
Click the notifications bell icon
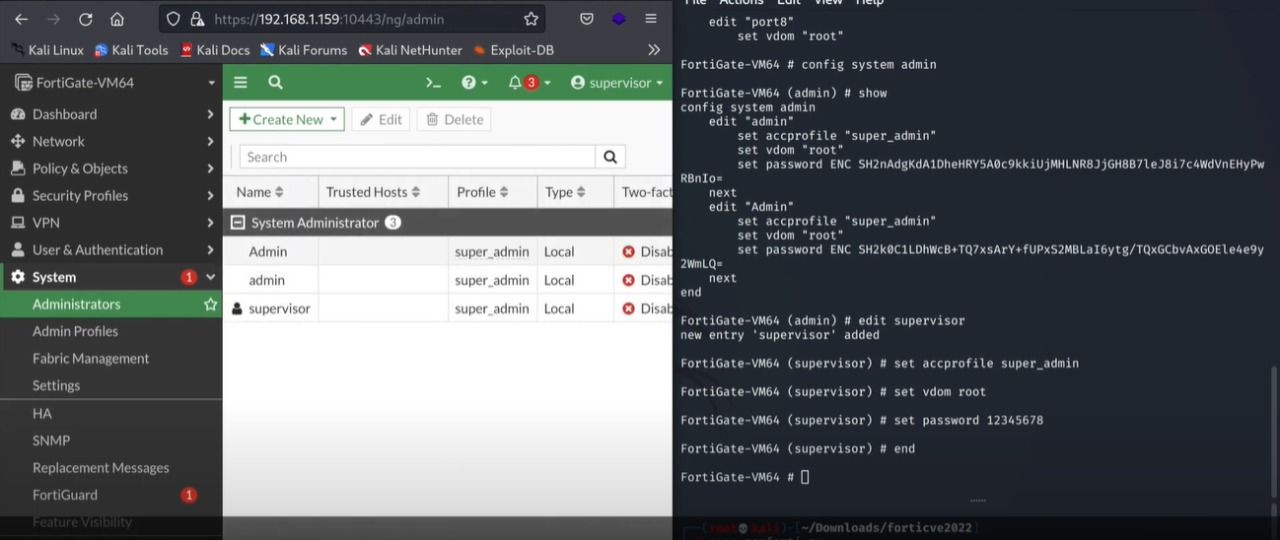tap(515, 83)
